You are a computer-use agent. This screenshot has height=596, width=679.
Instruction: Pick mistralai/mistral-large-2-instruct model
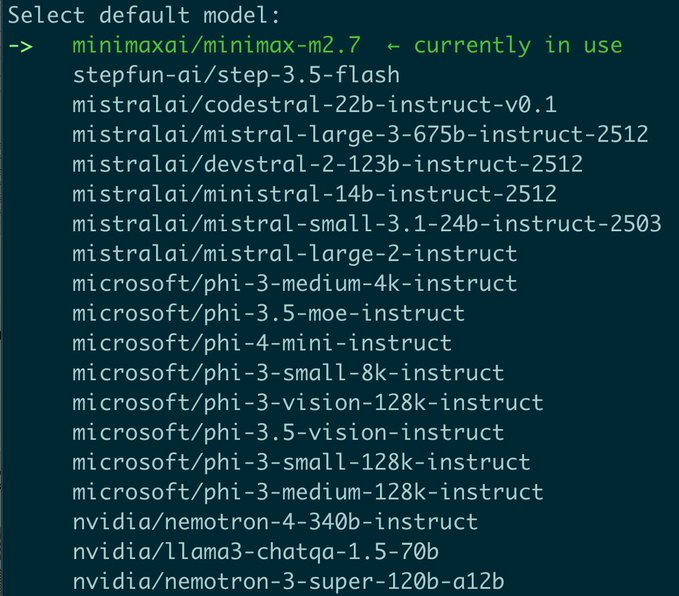[x=295, y=254]
